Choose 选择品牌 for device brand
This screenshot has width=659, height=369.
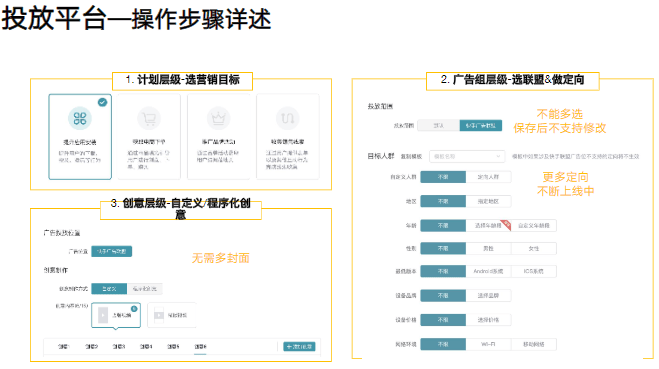click(488, 295)
